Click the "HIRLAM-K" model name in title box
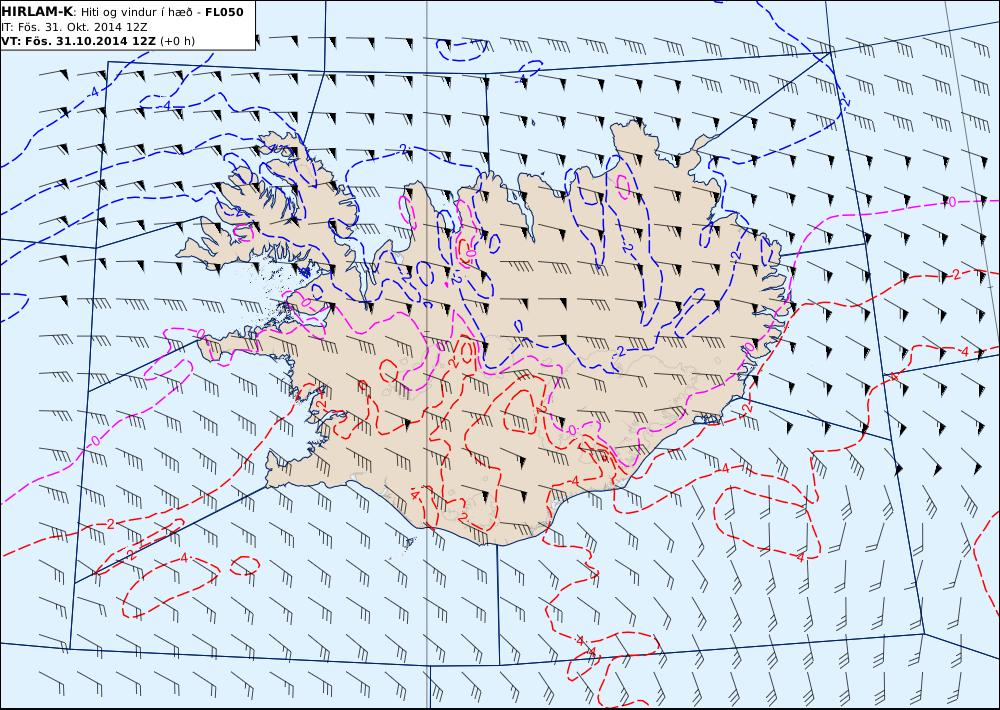Image resolution: width=1000 pixels, height=710 pixels. coord(37,12)
